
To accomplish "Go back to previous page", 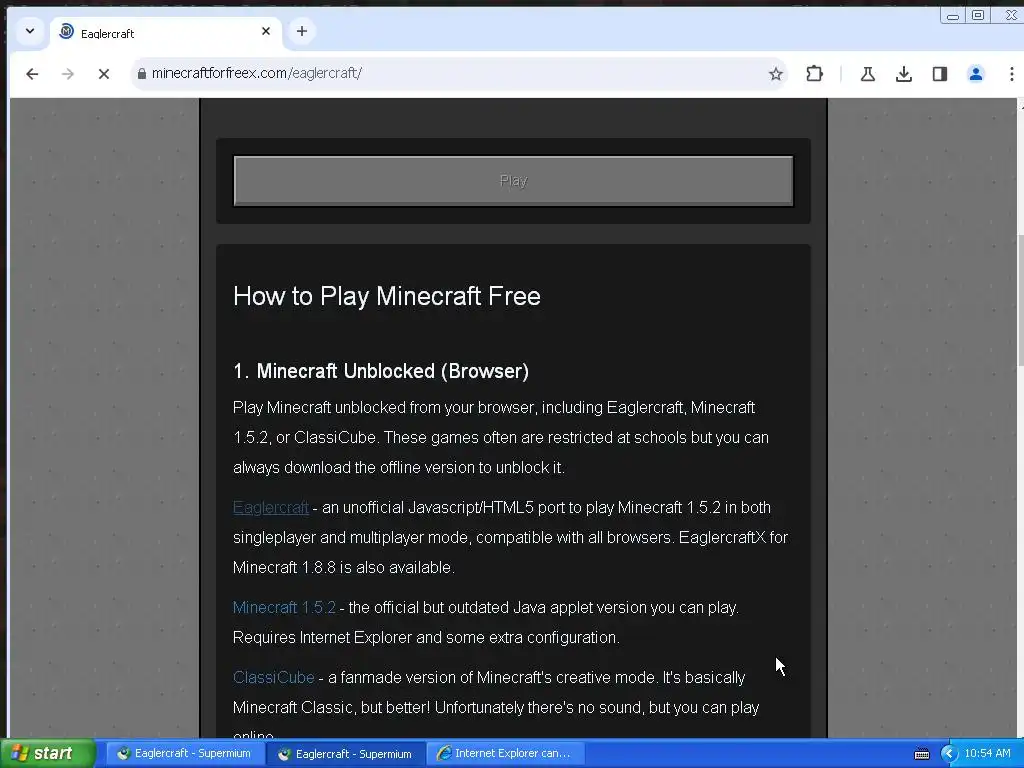I will click(32, 74).
